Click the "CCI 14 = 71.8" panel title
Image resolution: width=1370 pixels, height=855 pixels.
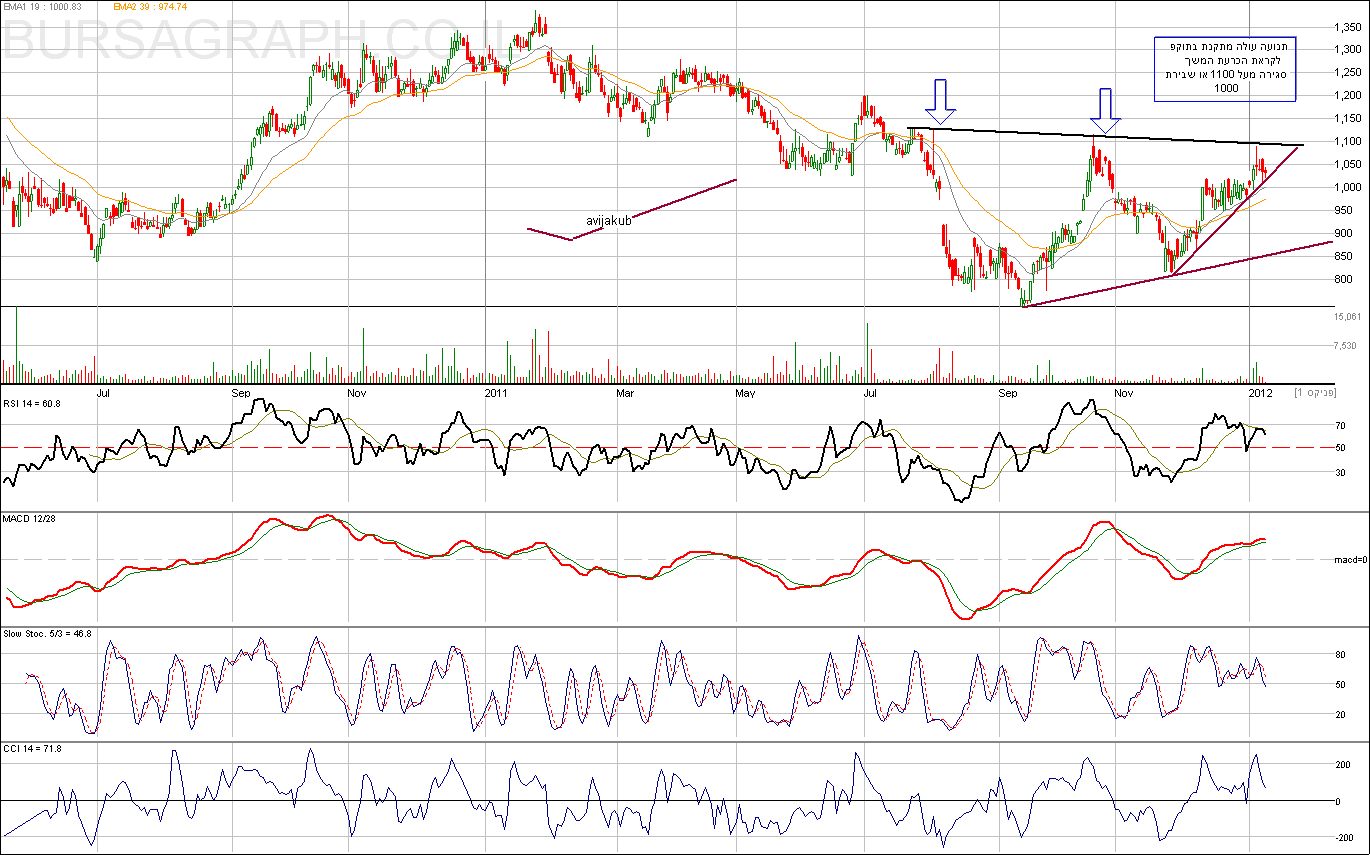(33, 749)
